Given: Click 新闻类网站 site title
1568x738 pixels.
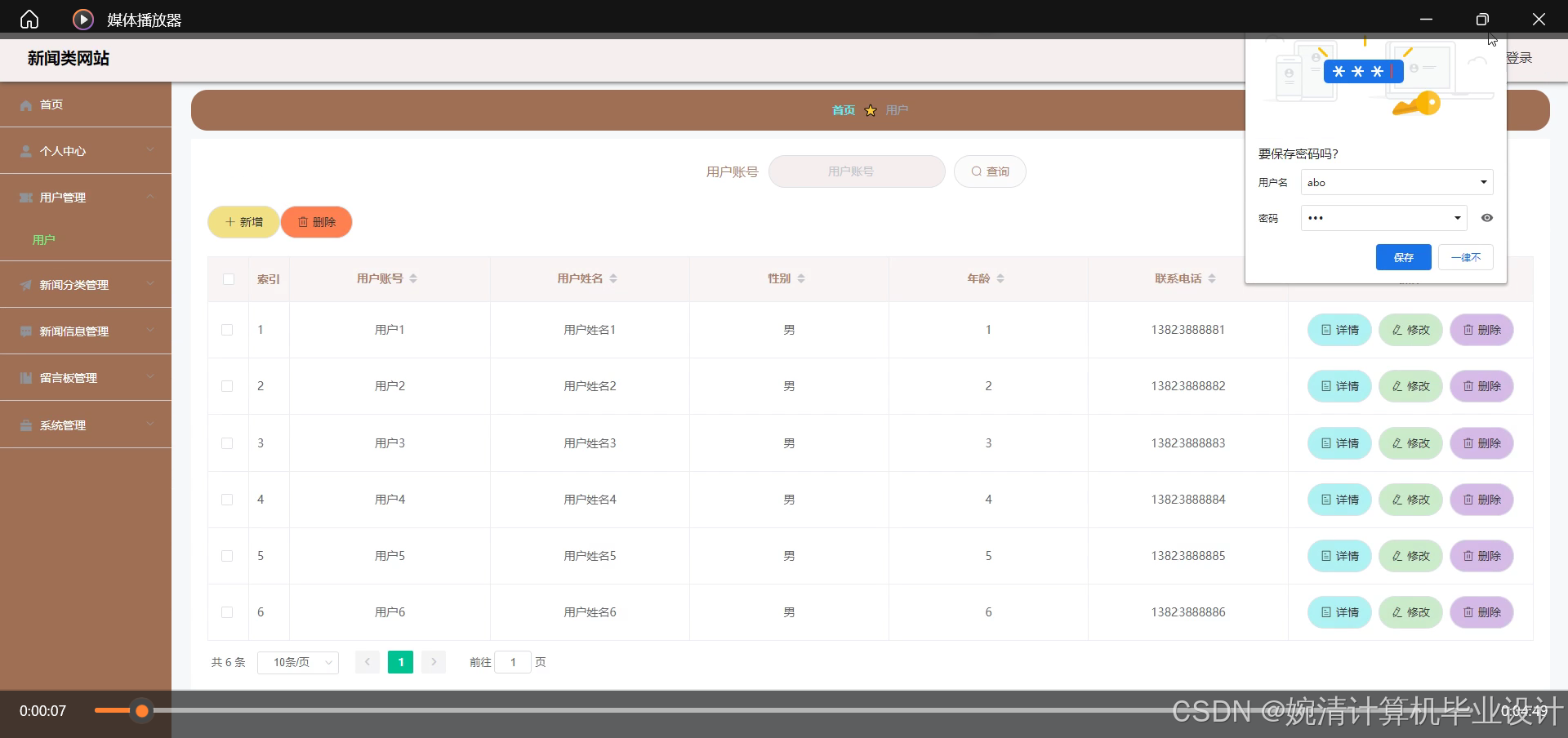Looking at the screenshot, I should [x=69, y=58].
